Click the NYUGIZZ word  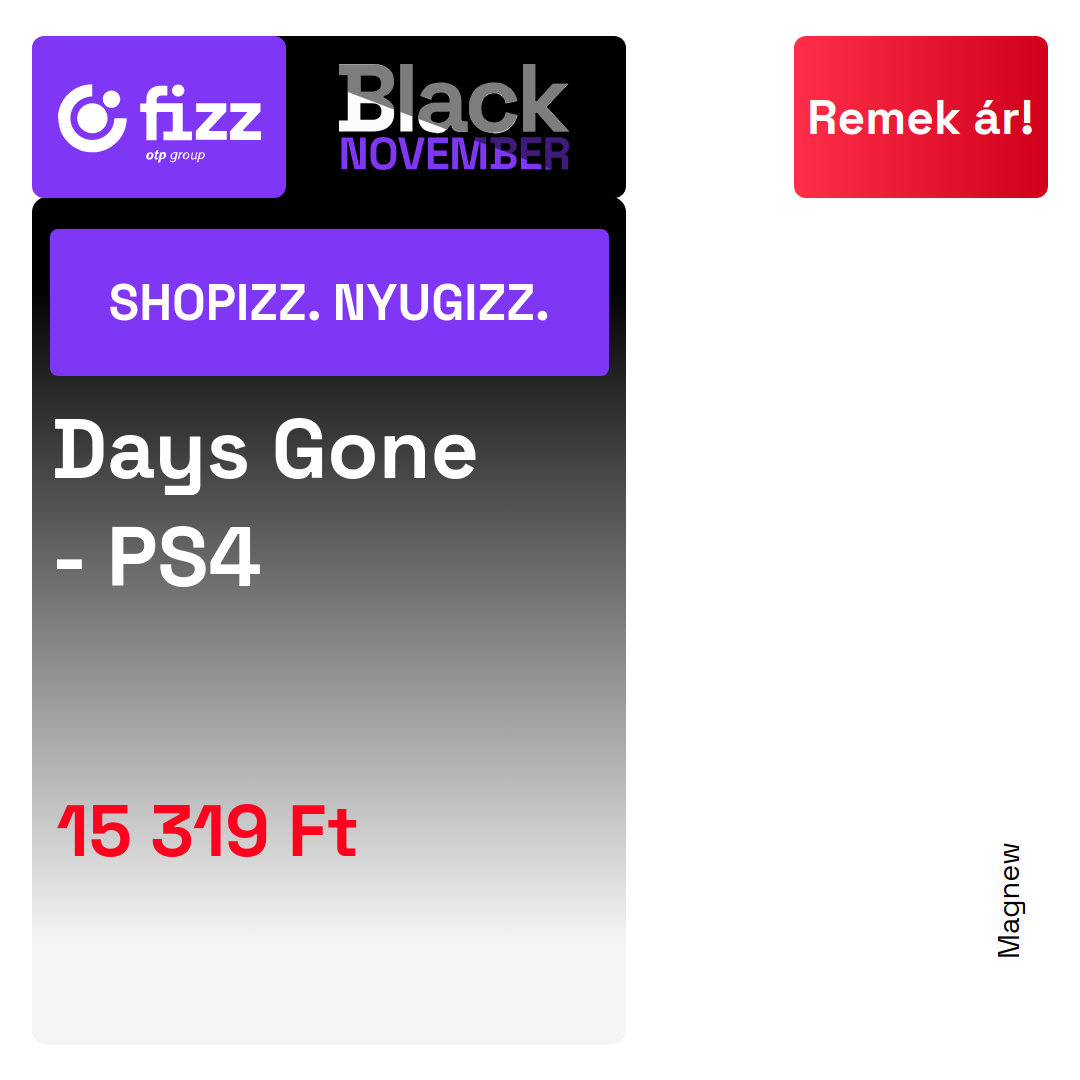point(442,302)
